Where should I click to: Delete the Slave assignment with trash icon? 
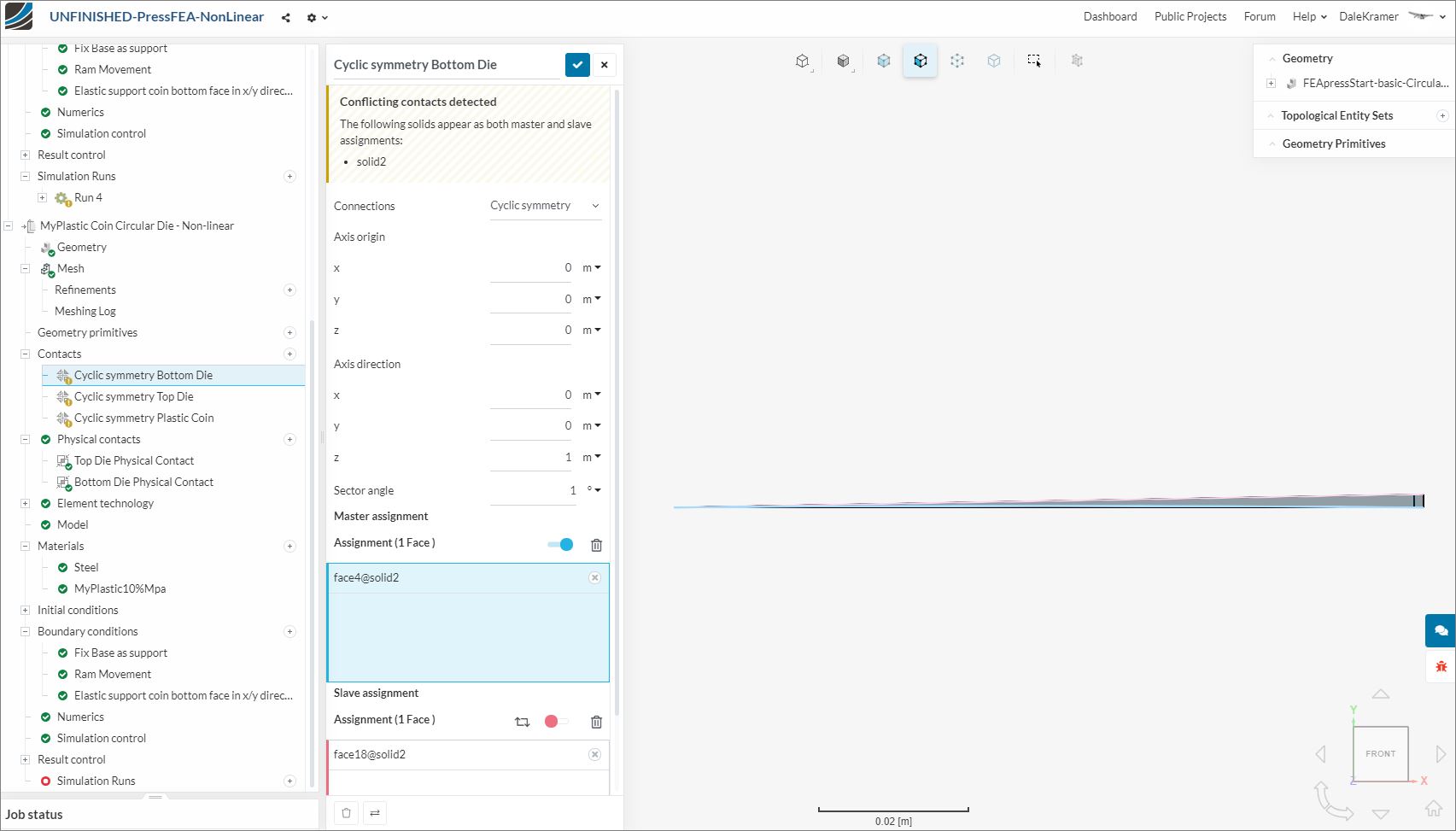pyautogui.click(x=597, y=722)
